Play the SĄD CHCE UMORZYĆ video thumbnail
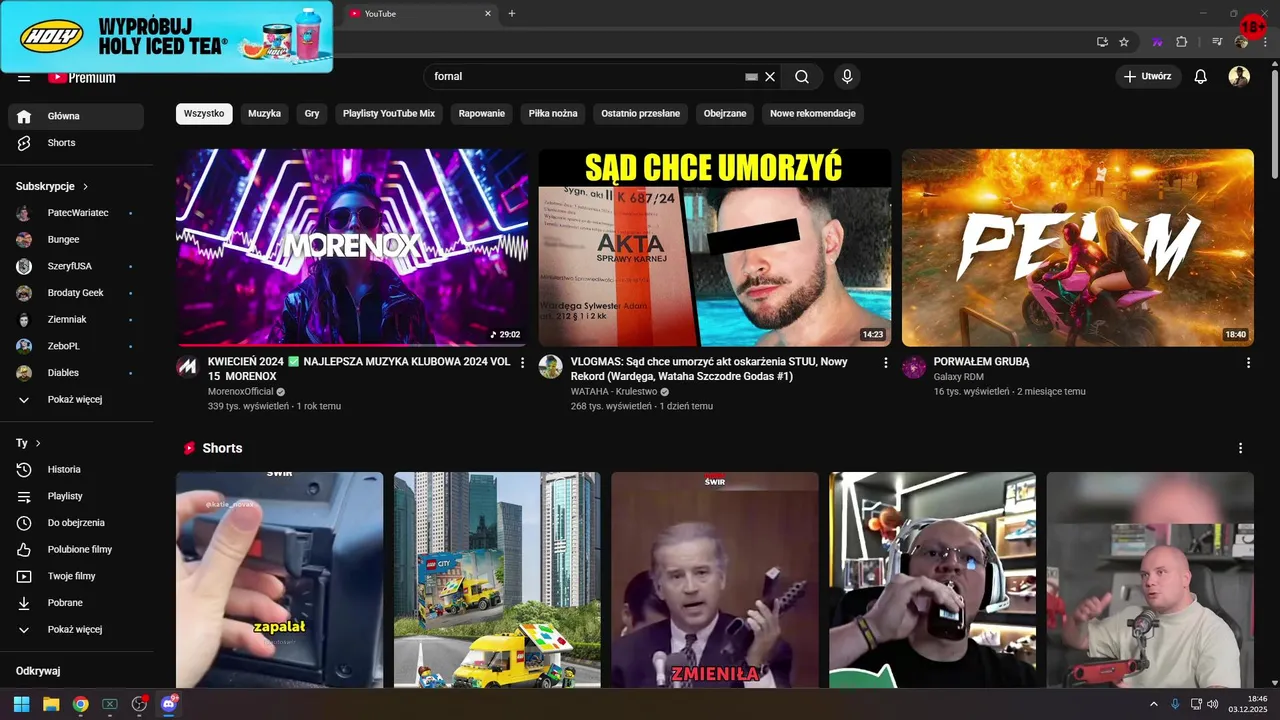The width and height of the screenshot is (1280, 720). pos(715,247)
